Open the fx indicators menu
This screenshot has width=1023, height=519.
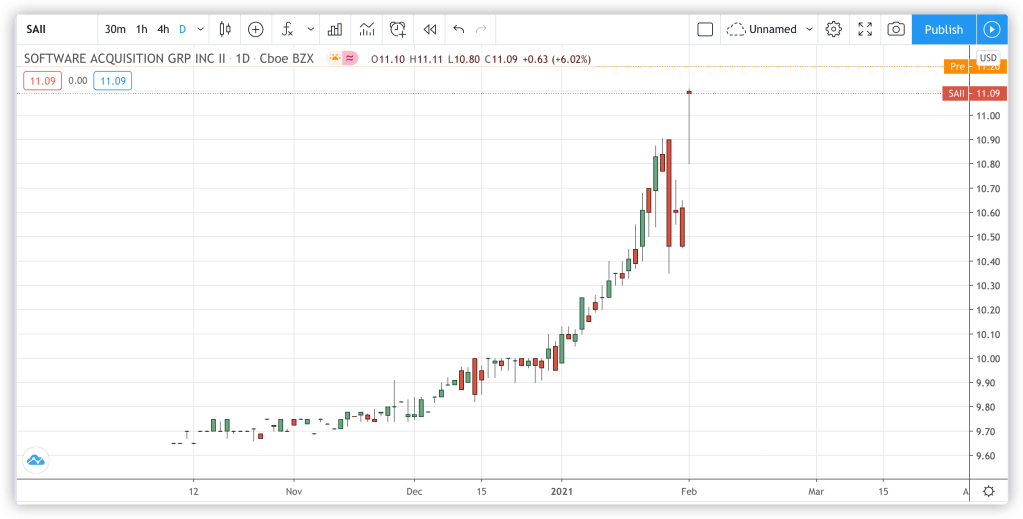(287, 29)
